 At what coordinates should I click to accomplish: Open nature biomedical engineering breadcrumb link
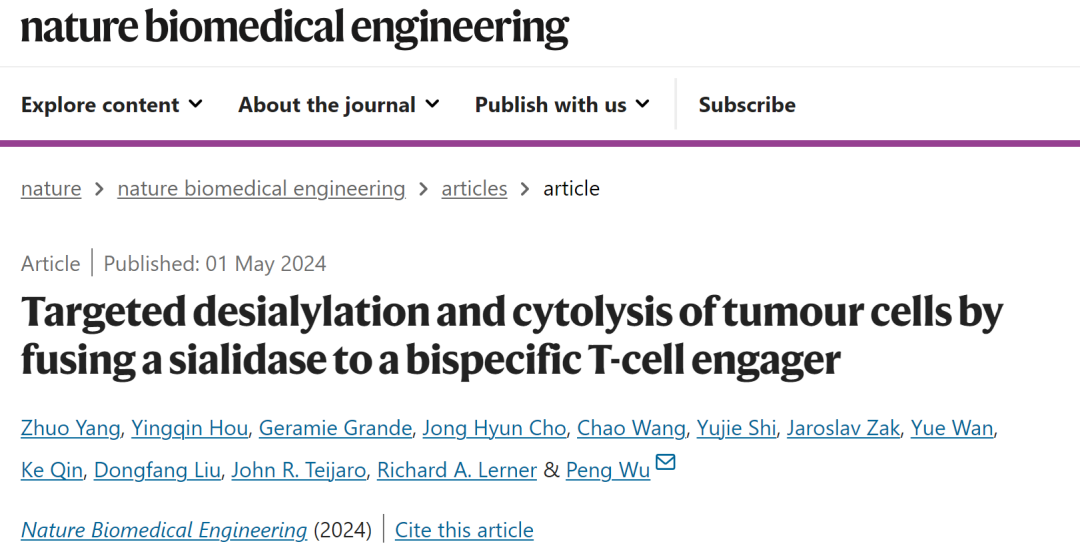point(261,188)
